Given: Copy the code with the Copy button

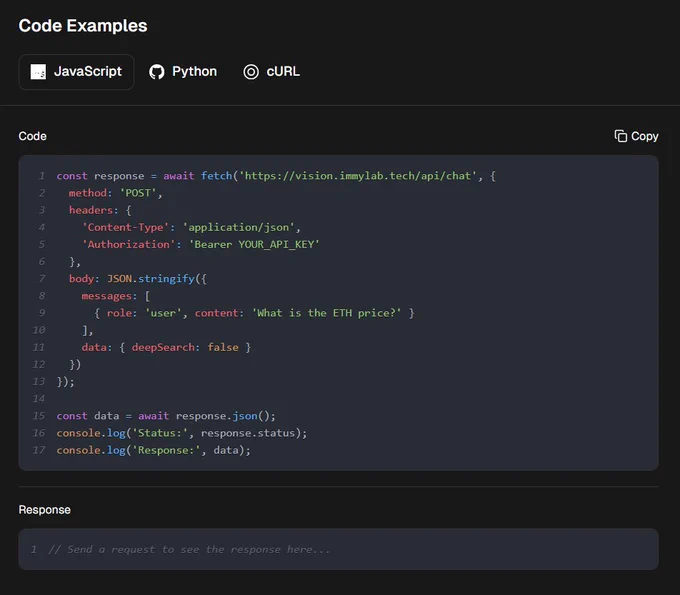Looking at the screenshot, I should (636, 136).
